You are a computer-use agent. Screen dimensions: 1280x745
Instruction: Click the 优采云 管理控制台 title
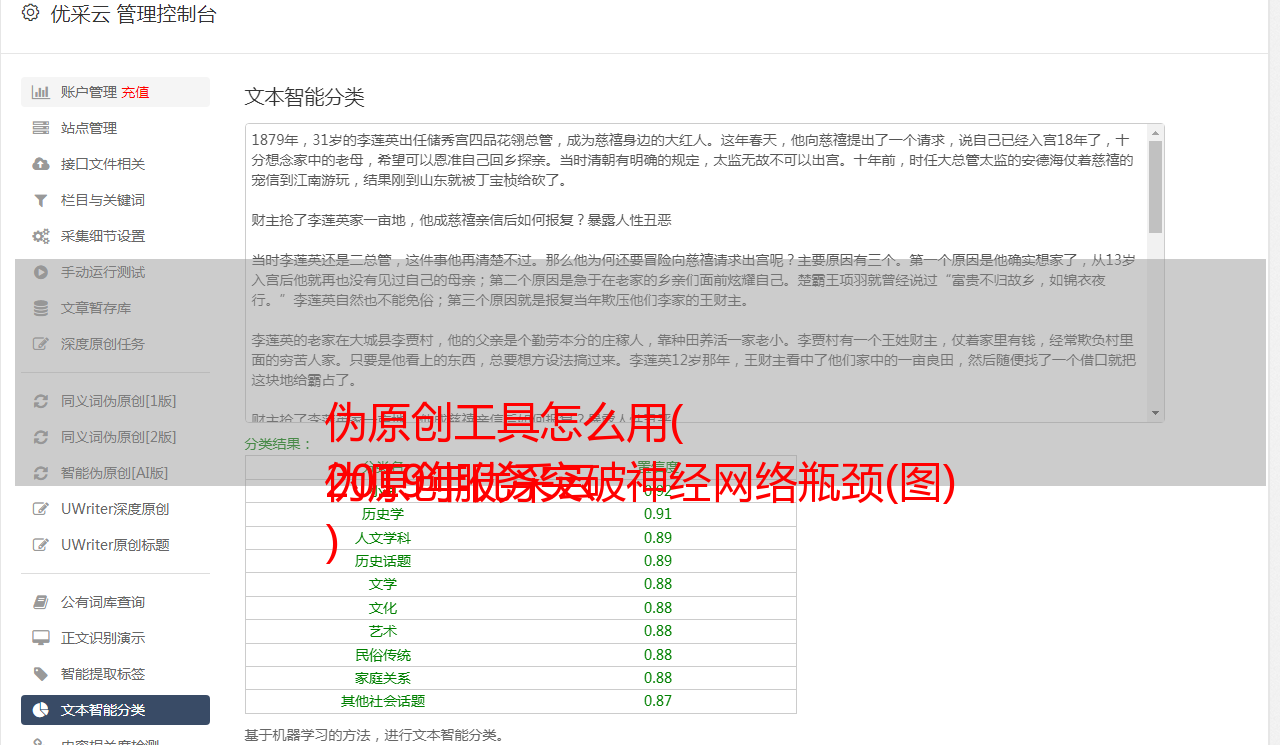click(132, 14)
